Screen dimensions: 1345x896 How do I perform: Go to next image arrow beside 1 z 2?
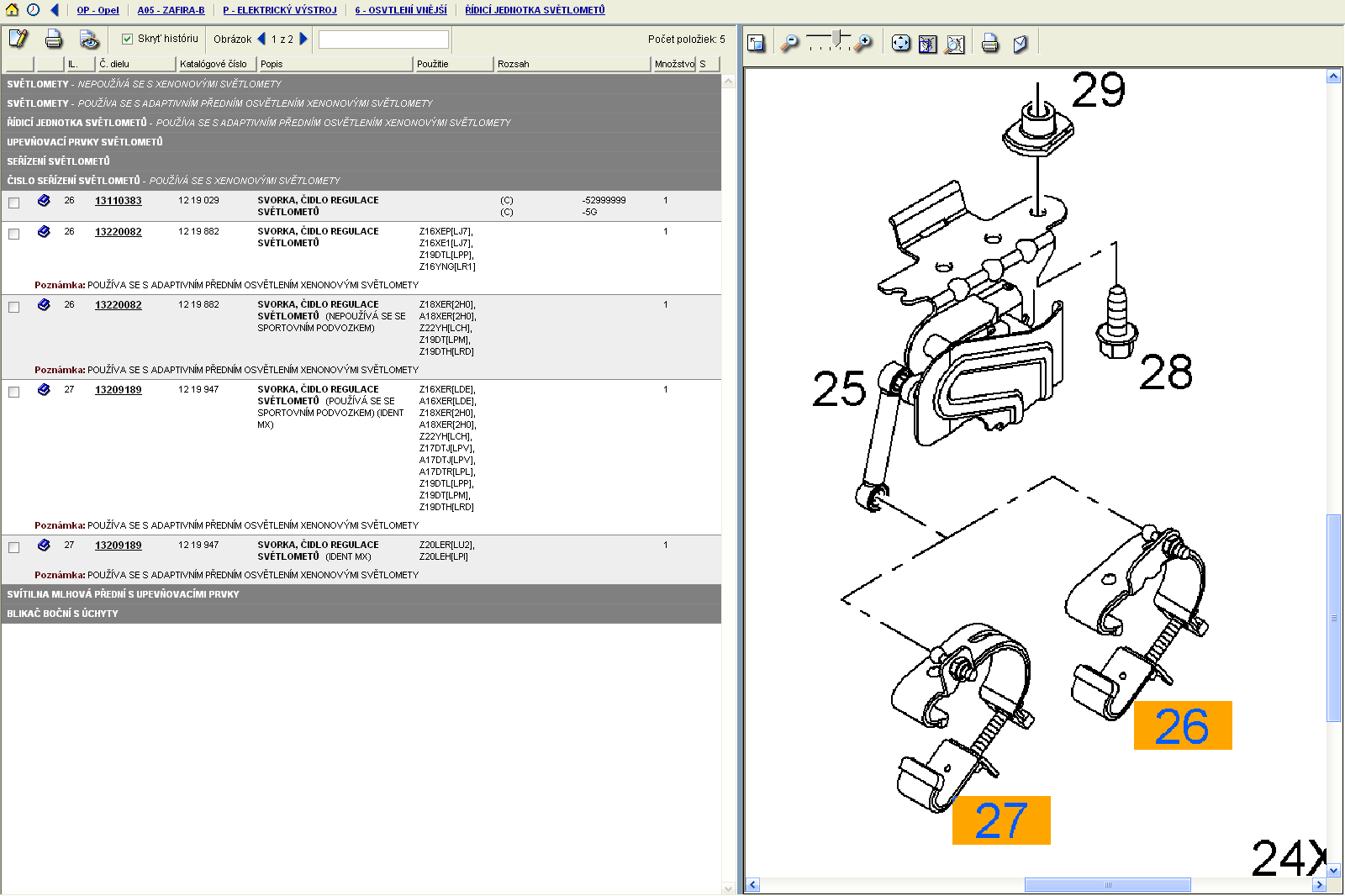click(x=303, y=39)
